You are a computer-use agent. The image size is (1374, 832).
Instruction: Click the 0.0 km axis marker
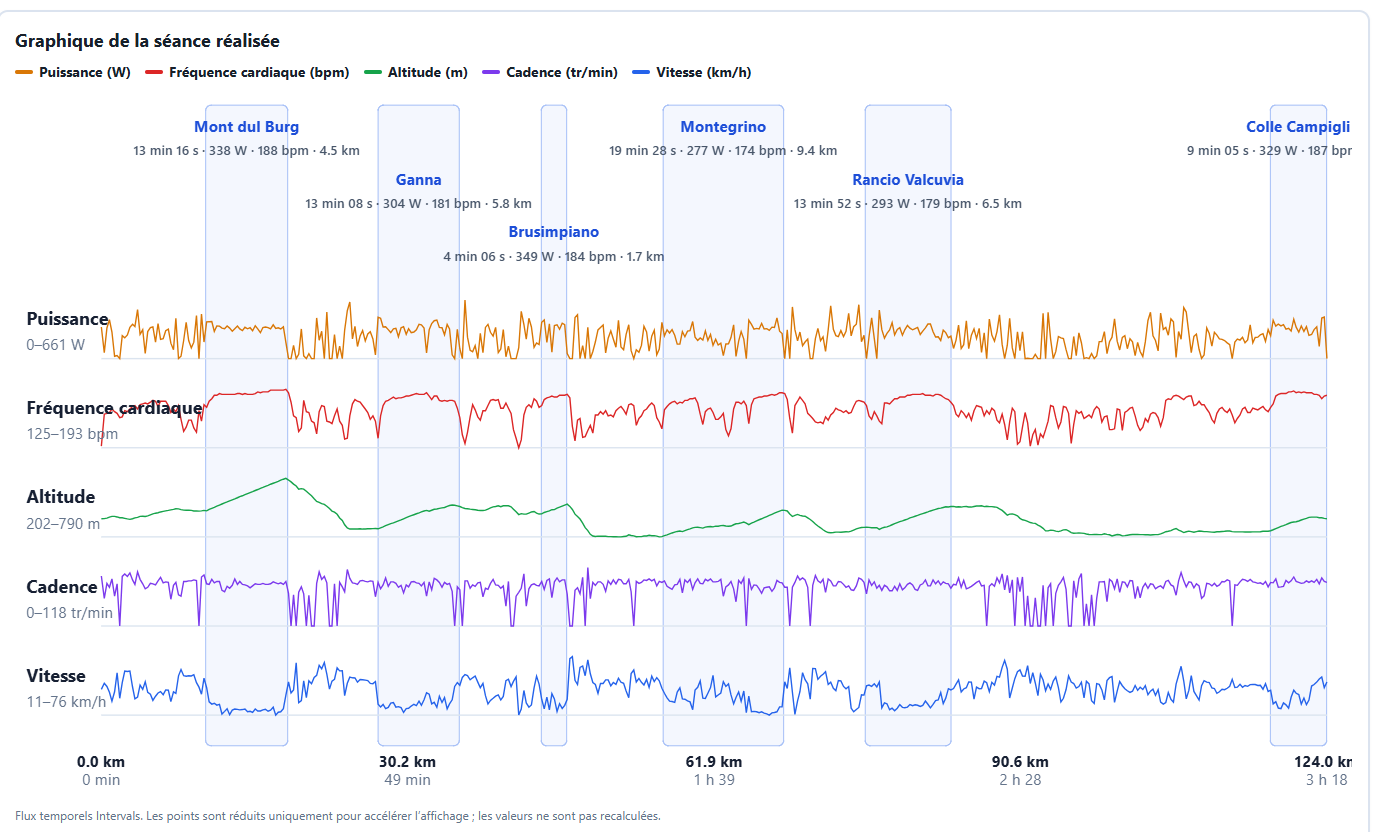coord(101,762)
